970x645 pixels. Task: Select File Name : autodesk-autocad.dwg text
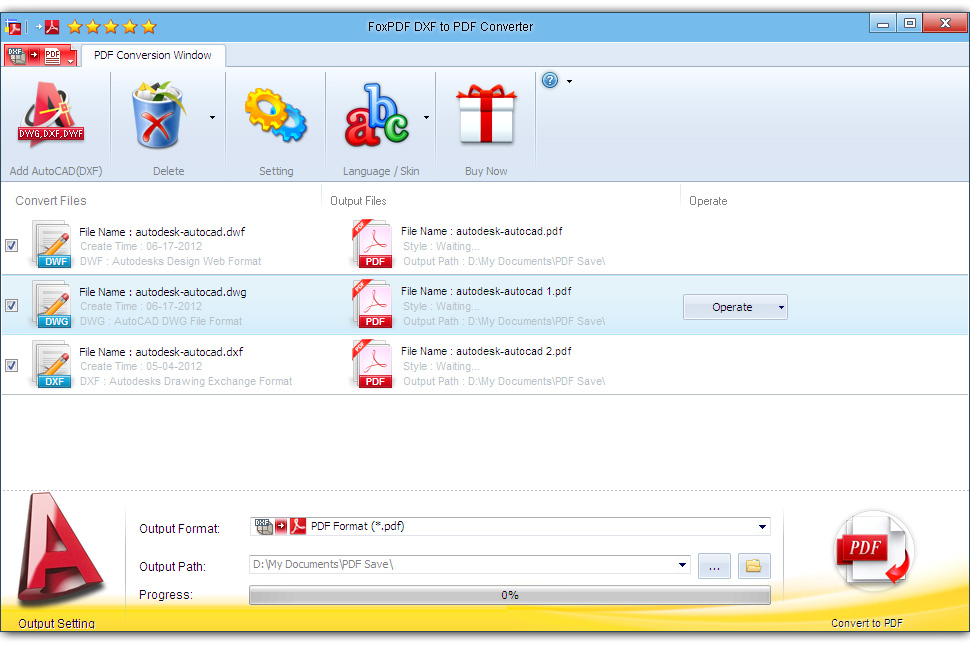click(163, 292)
